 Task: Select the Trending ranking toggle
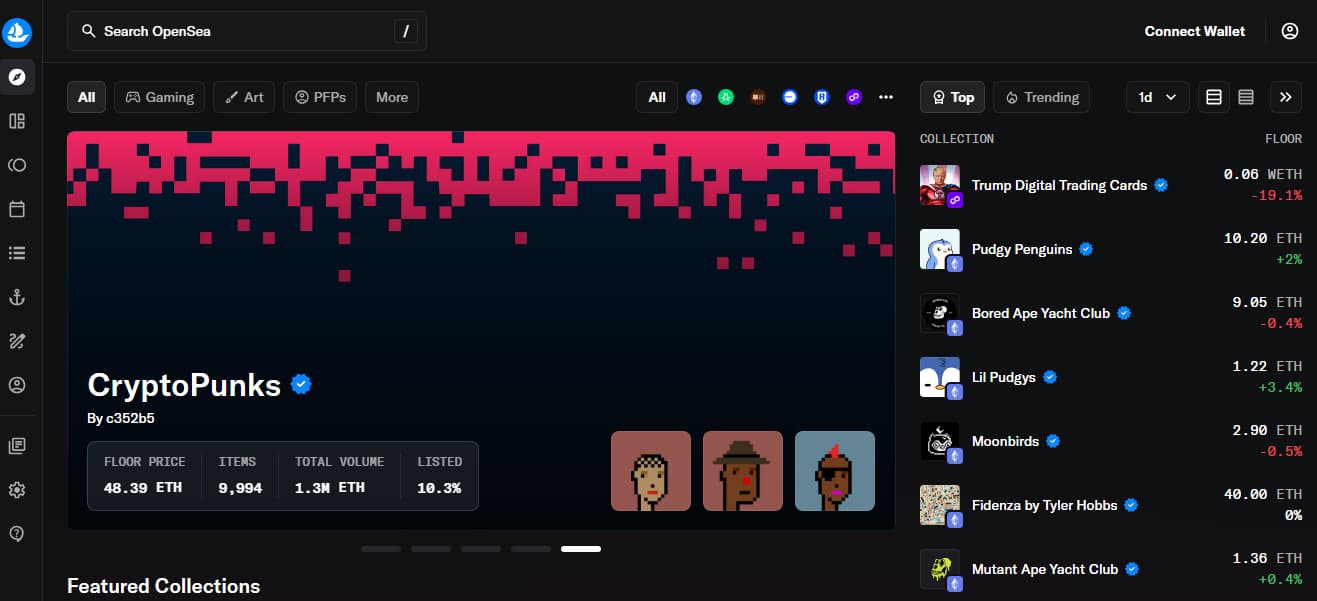coord(1041,97)
